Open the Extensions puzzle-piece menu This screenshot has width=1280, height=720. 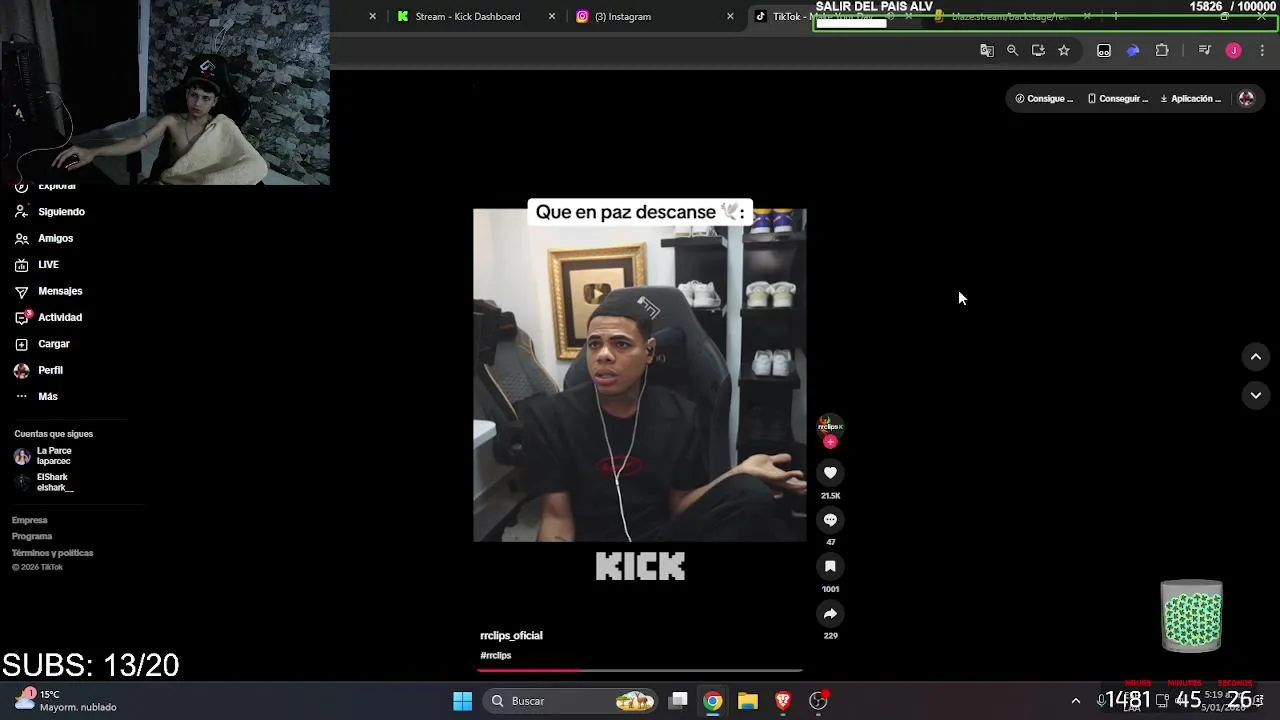1162,50
